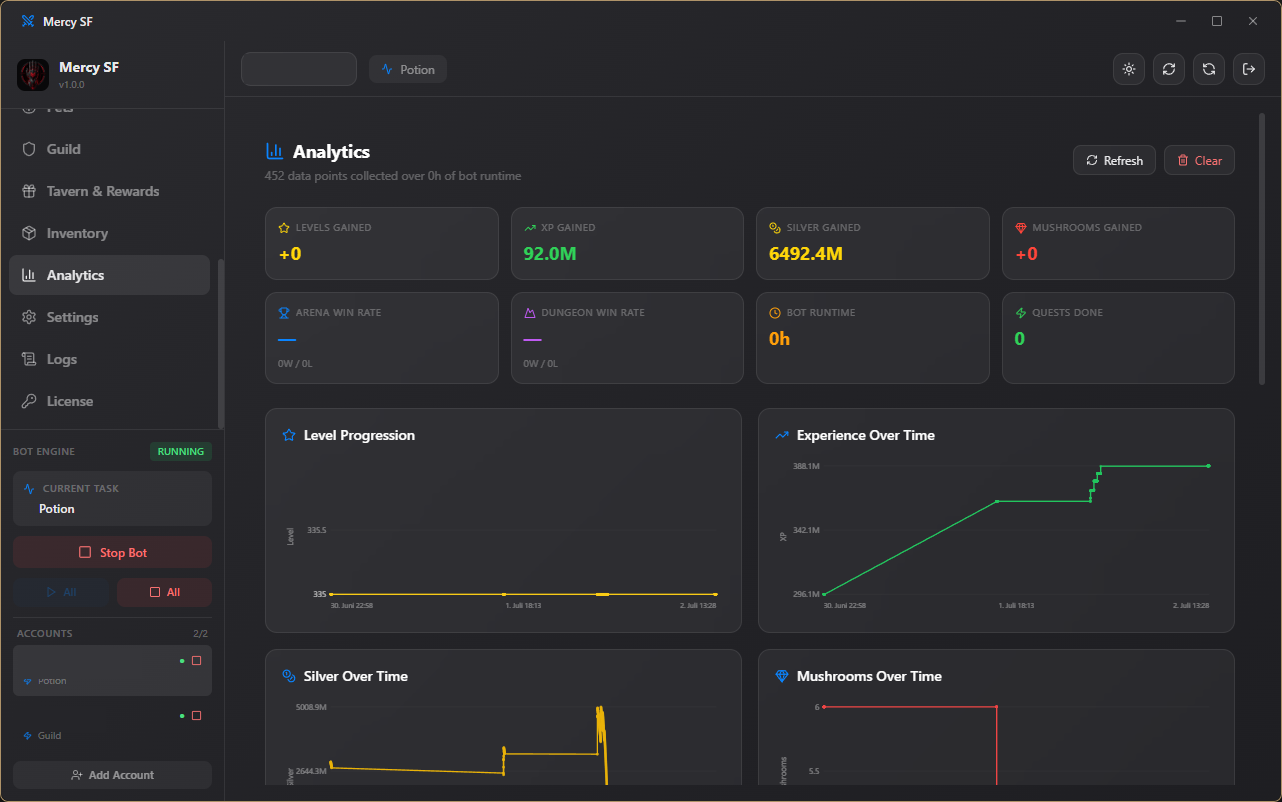Open Settings from the sidebar
This screenshot has height=802, width=1282.
(110, 317)
